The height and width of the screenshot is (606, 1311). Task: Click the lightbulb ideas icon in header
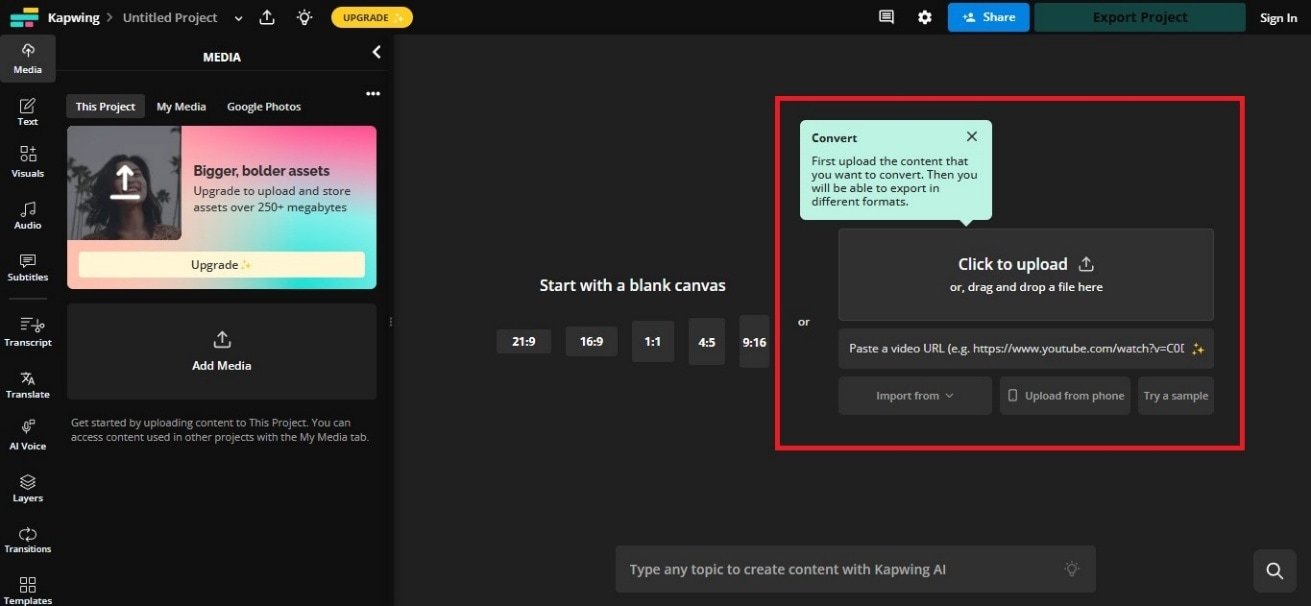point(304,17)
